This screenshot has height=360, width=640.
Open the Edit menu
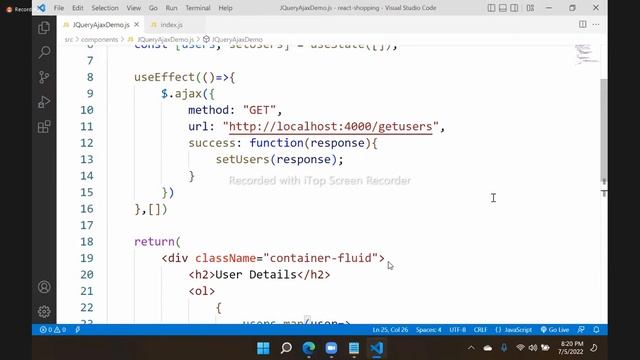coord(78,8)
